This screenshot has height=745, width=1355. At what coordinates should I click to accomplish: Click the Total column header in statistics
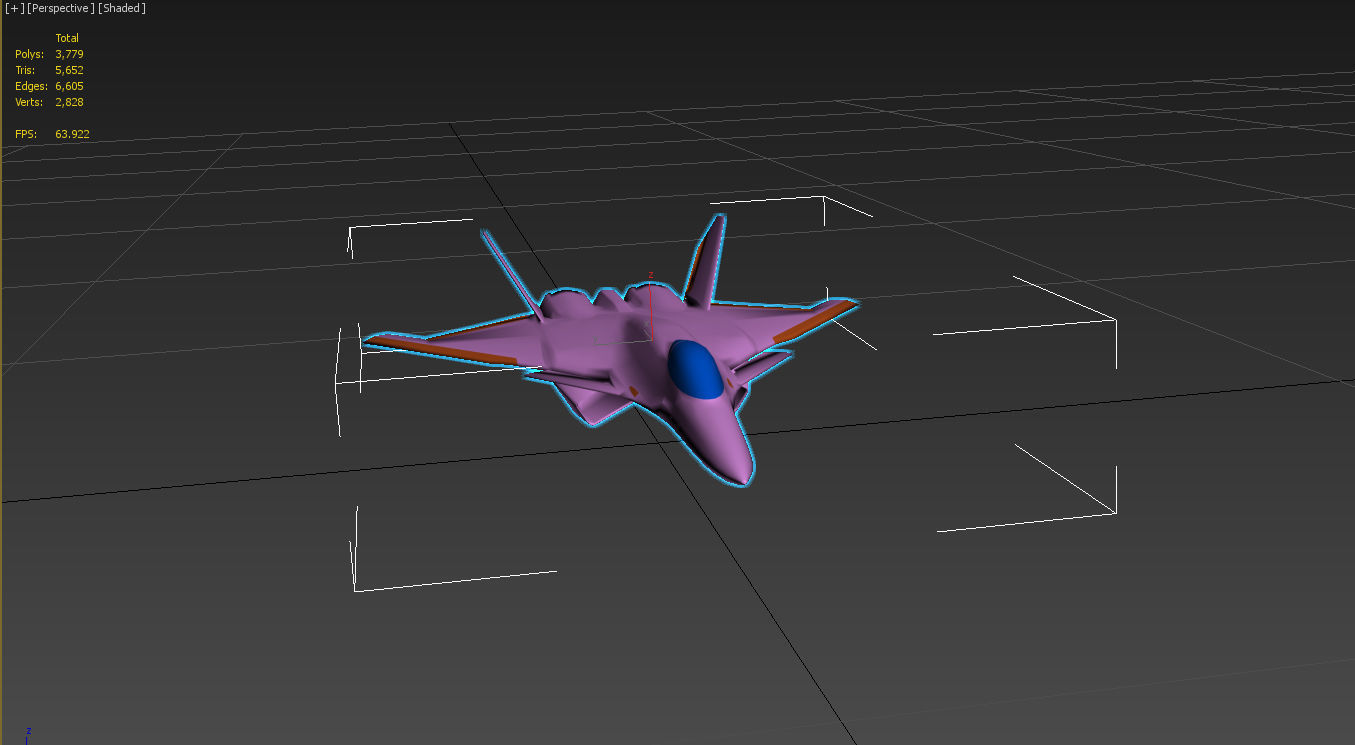click(x=67, y=38)
